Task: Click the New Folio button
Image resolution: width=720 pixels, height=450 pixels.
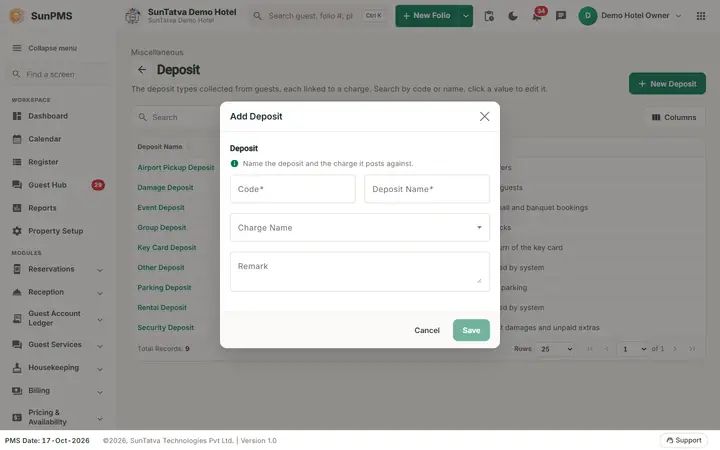Action: point(427,16)
